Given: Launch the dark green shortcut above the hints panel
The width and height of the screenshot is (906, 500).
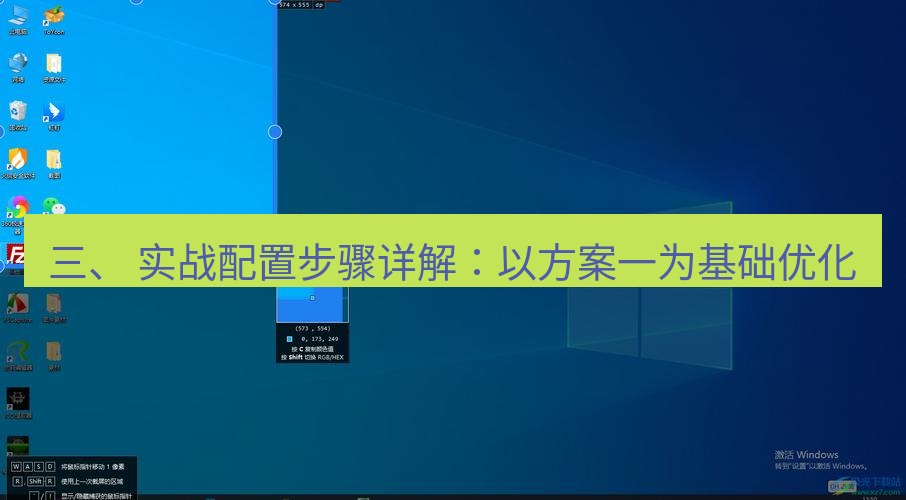Looking at the screenshot, I should tap(18, 446).
